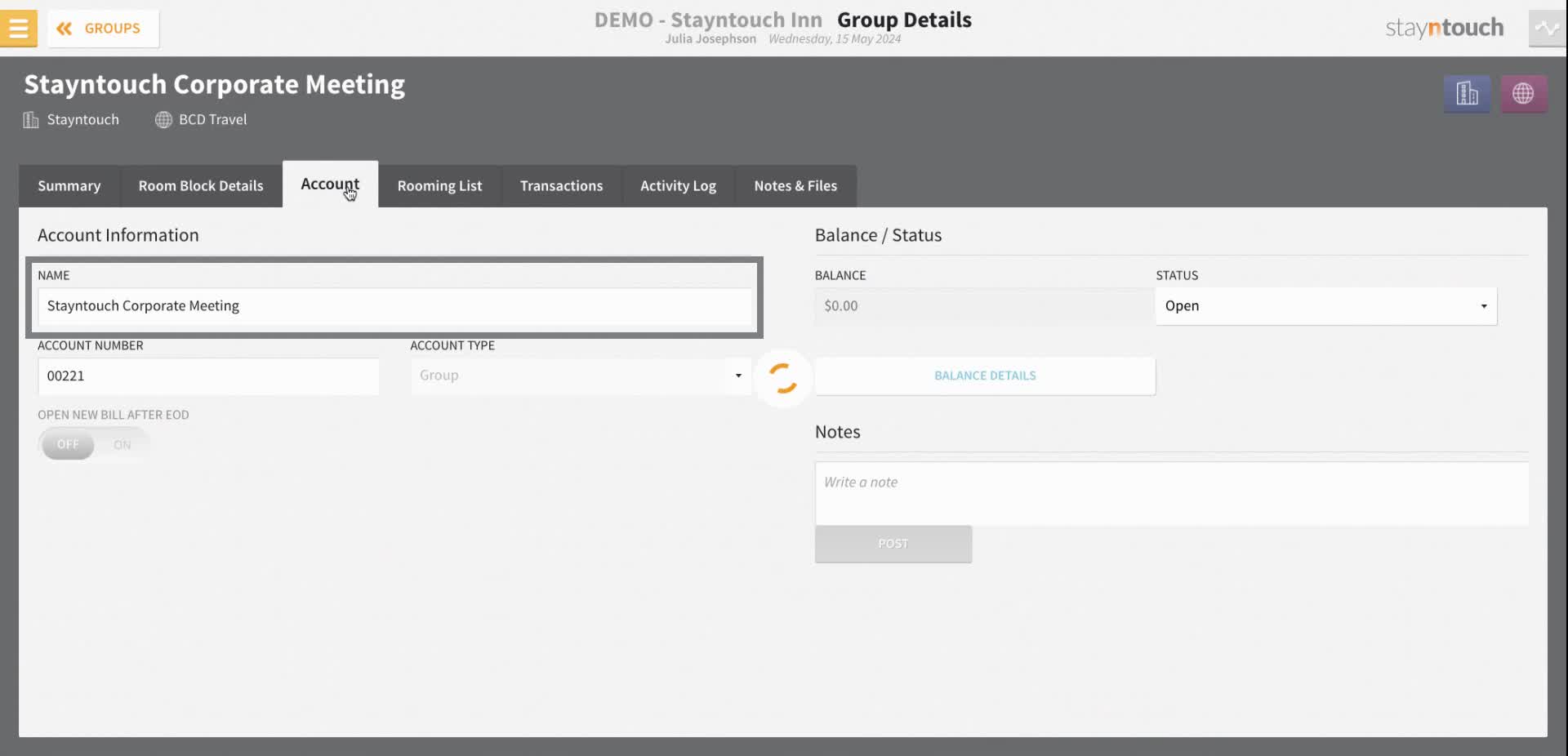Open the travel agent globe button
1568x756 pixels.
pos(1523,94)
